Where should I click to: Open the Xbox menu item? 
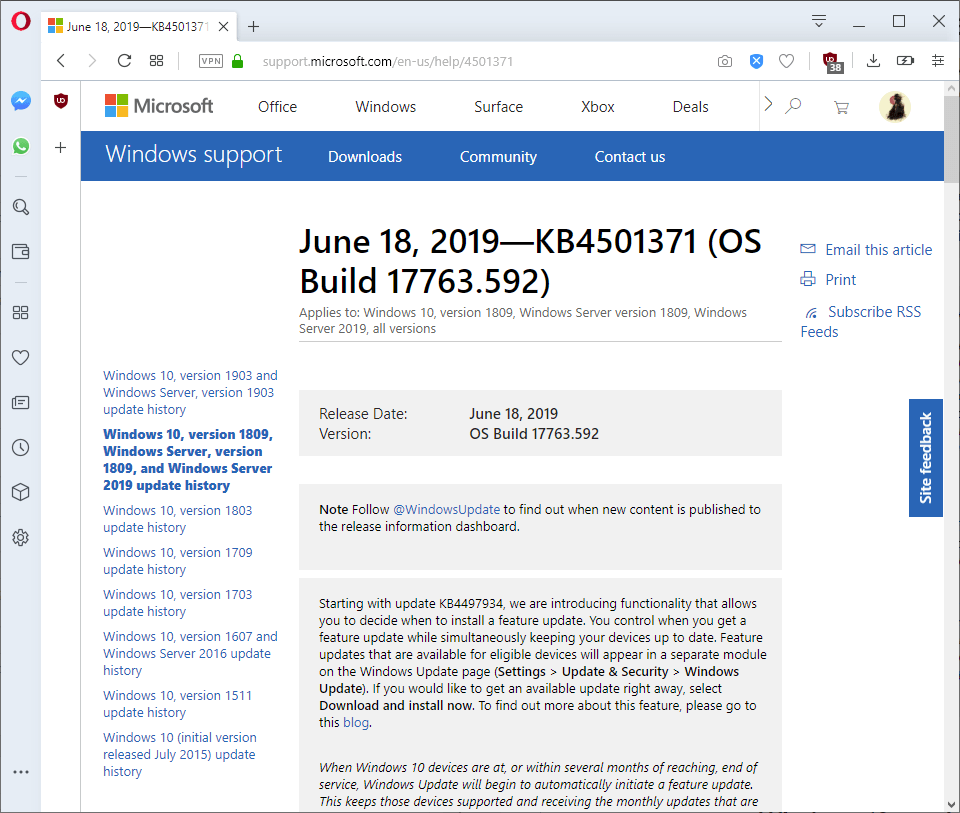click(x=598, y=107)
